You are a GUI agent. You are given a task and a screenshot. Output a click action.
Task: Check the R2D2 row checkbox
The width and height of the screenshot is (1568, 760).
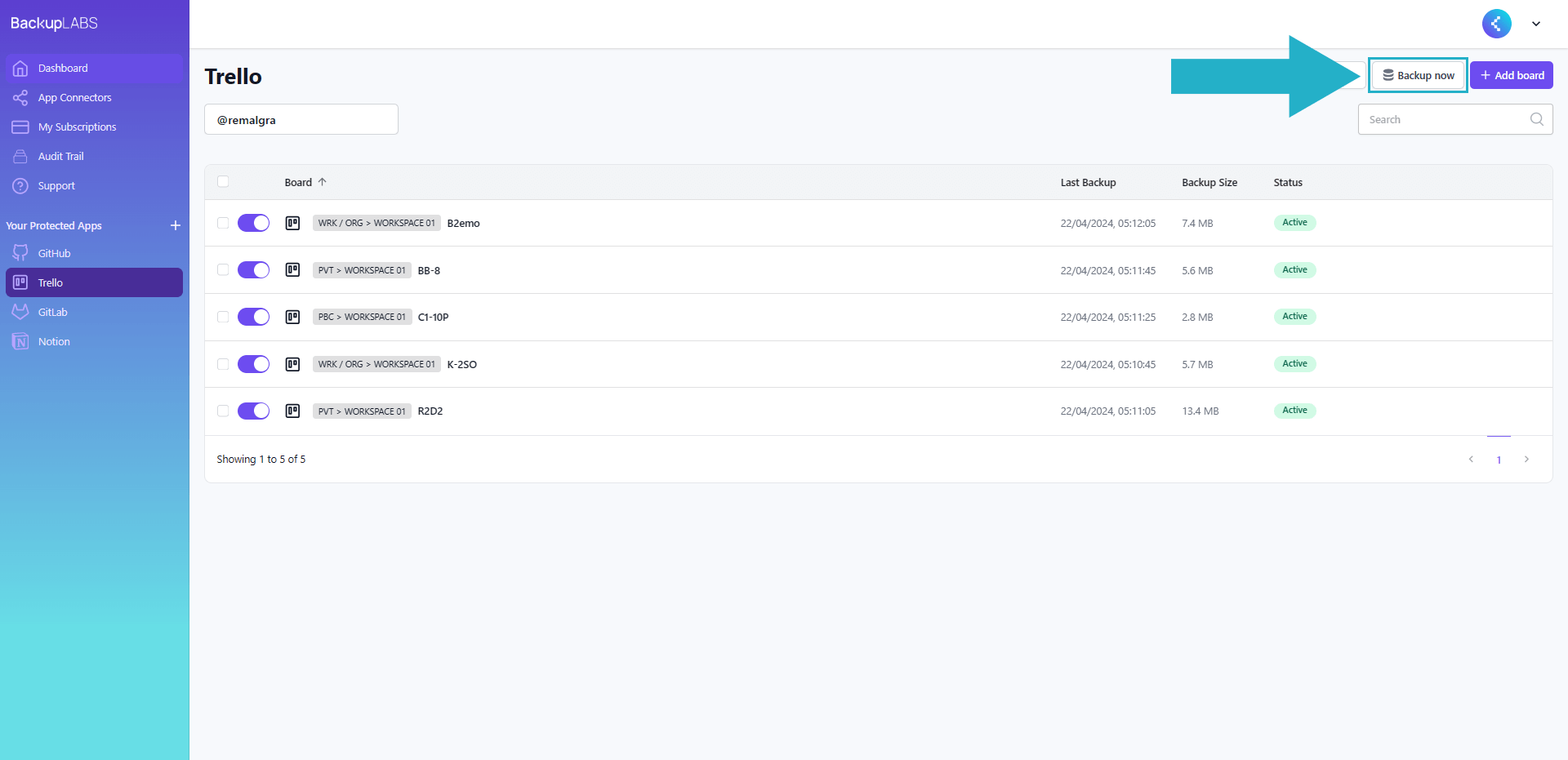pyautogui.click(x=223, y=411)
